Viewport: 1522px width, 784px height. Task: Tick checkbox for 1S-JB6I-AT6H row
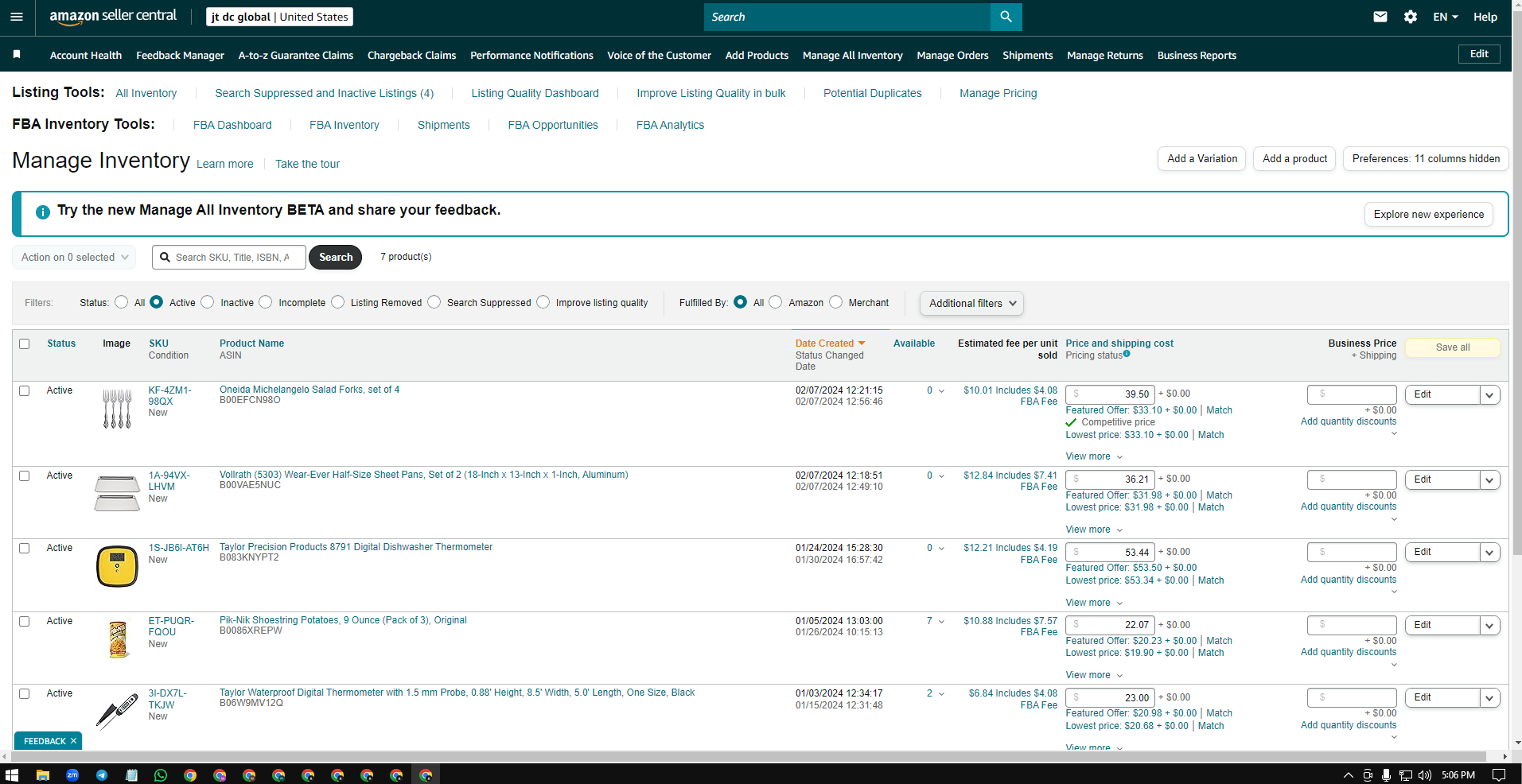pyautogui.click(x=25, y=549)
